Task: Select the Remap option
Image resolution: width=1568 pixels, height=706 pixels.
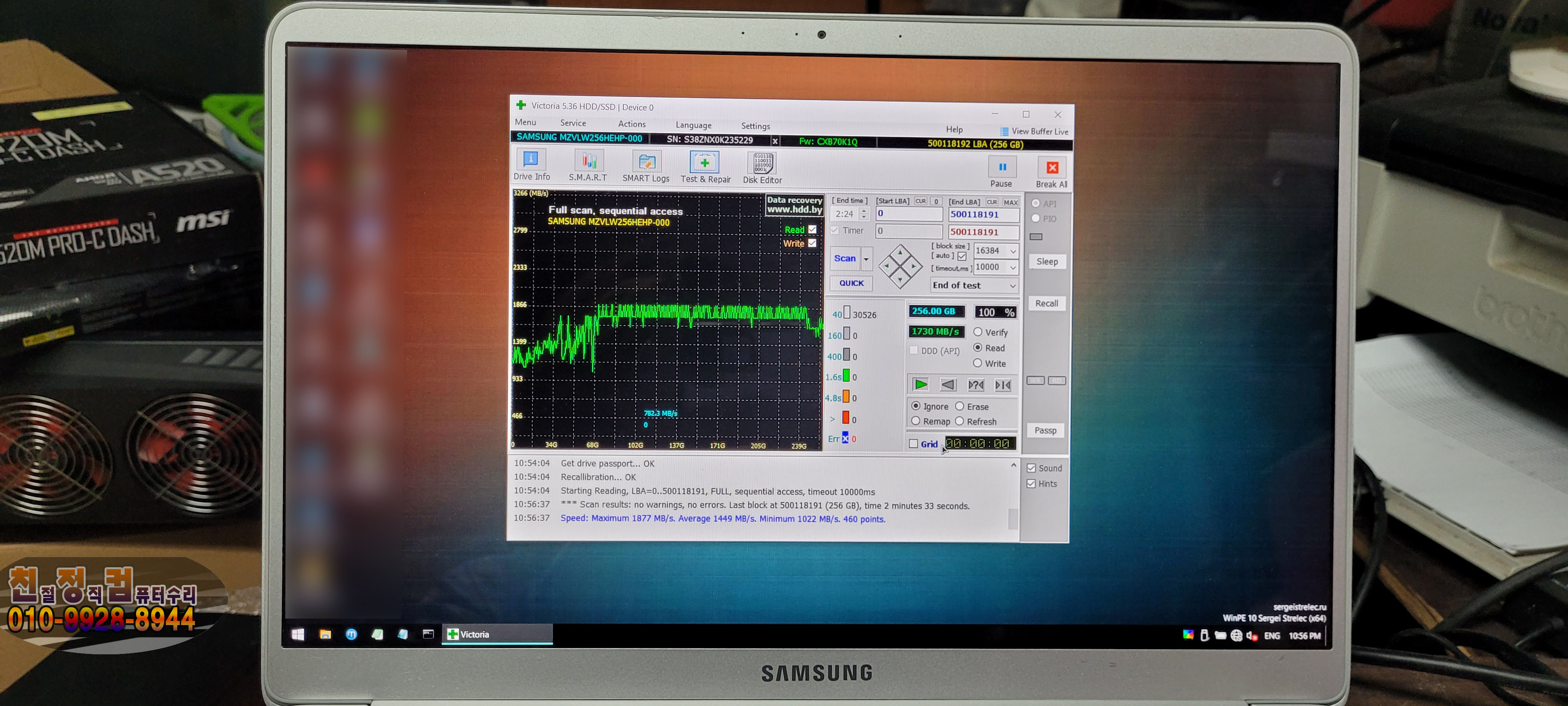Action: tap(915, 421)
